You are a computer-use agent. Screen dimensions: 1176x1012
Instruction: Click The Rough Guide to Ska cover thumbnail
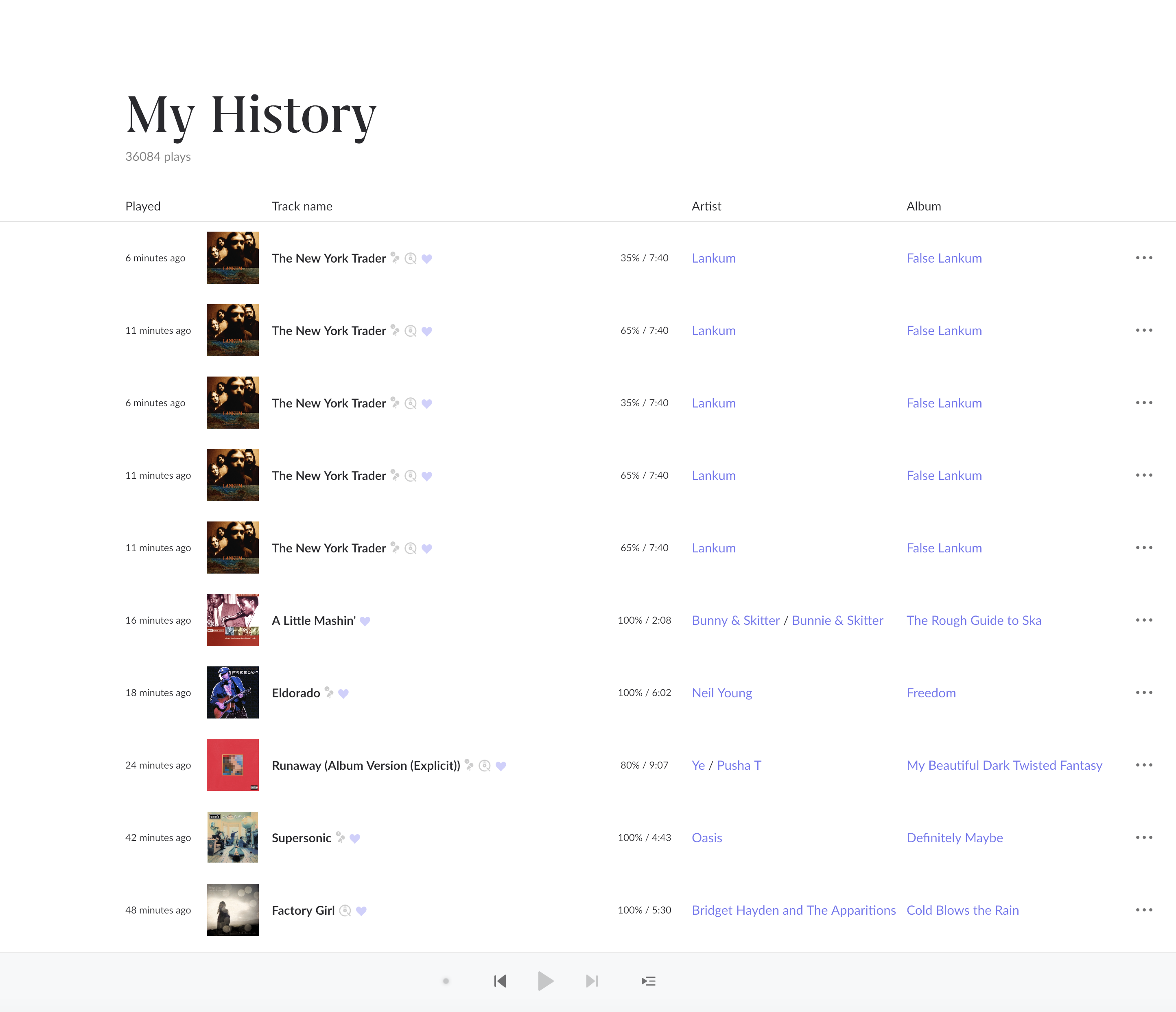pyautogui.click(x=233, y=620)
